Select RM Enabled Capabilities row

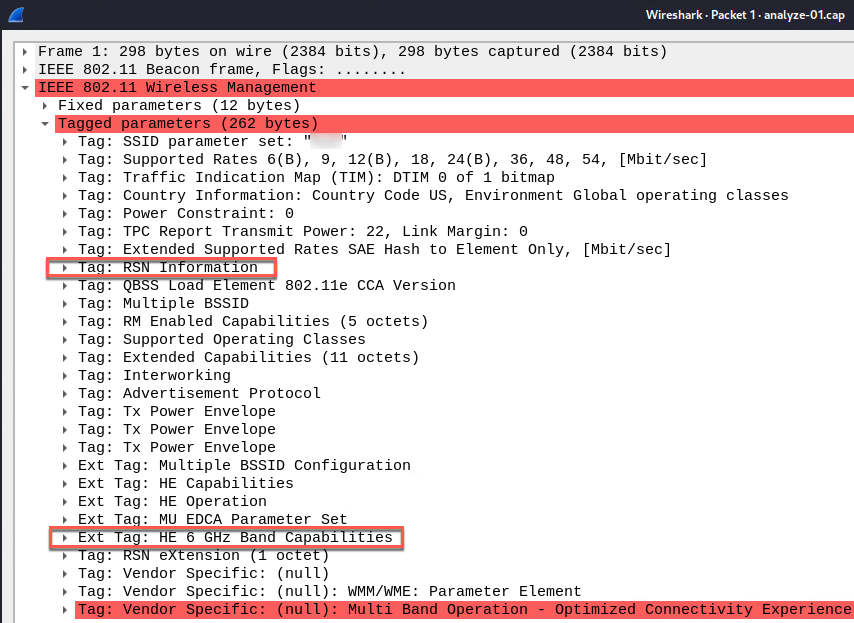coord(252,322)
